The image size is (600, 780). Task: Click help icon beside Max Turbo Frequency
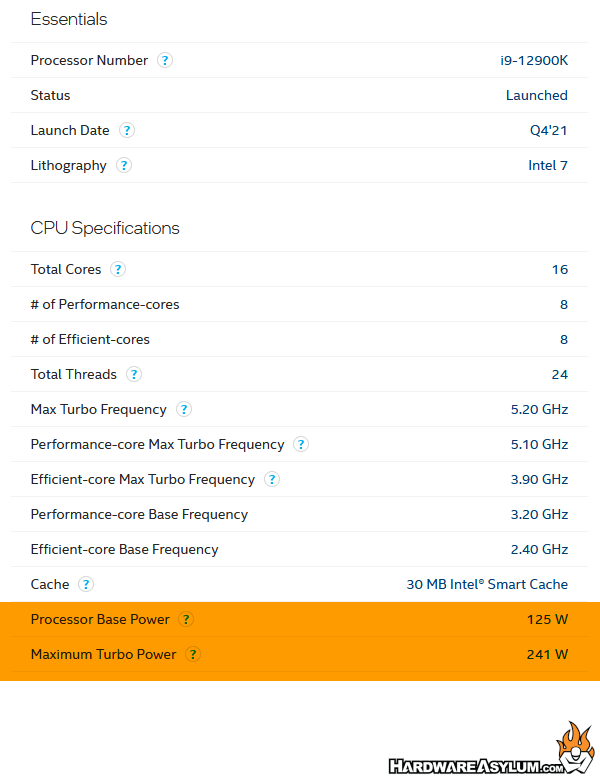184,409
